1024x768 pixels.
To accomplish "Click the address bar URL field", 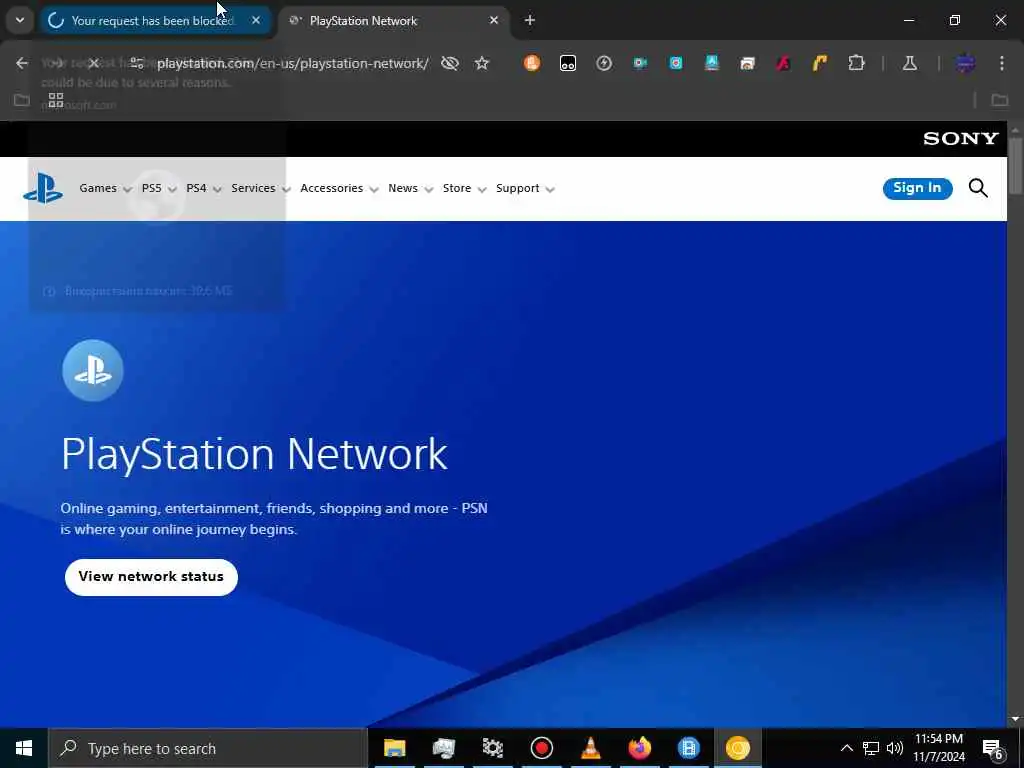I will coord(293,63).
